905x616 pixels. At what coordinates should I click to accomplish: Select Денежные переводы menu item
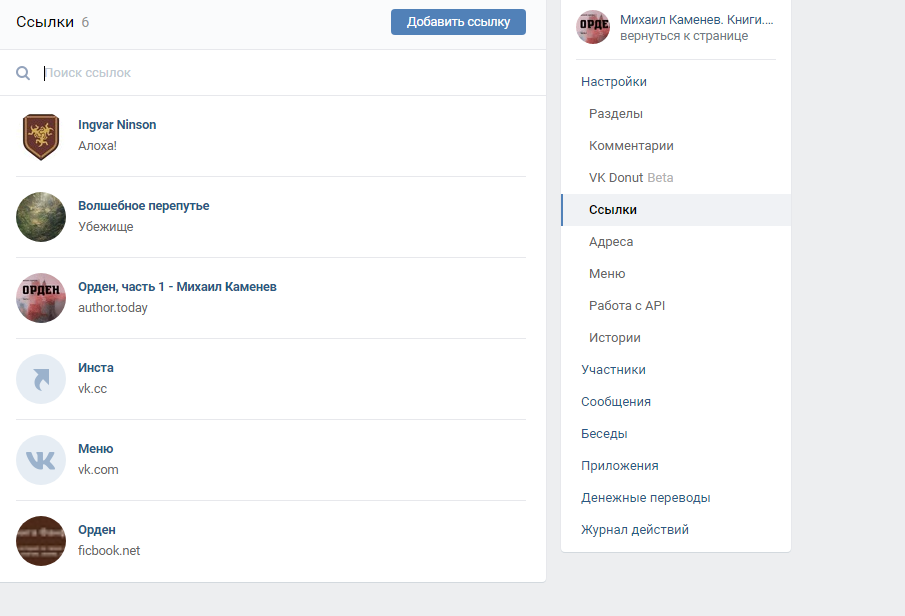[645, 498]
